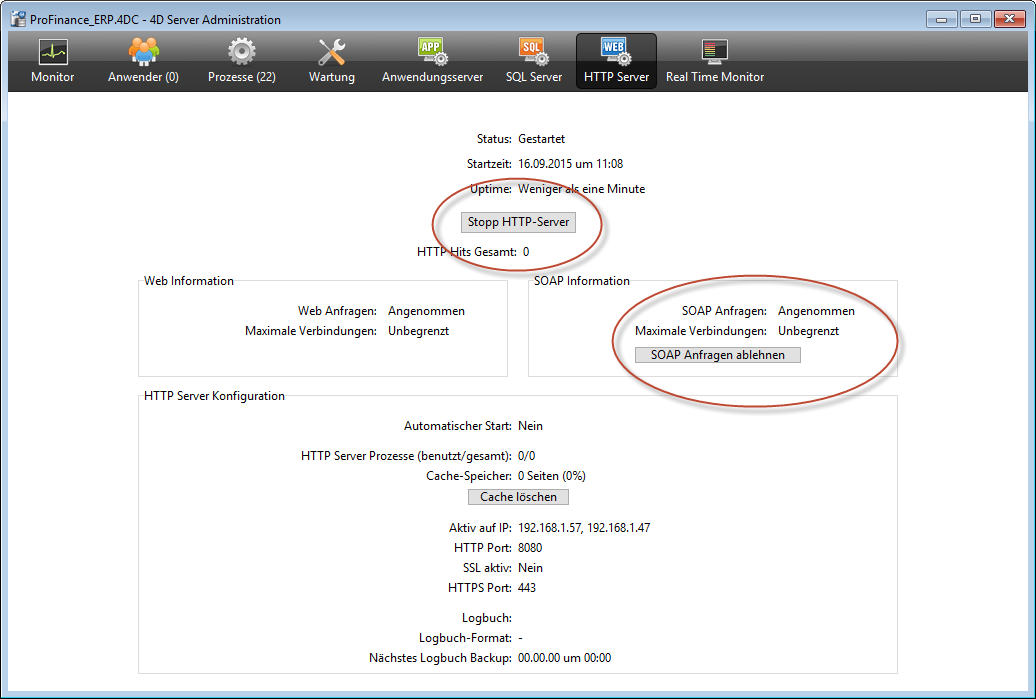Click the active IP addresses value
Screen dimensions: 1036x699
[x=584, y=528]
